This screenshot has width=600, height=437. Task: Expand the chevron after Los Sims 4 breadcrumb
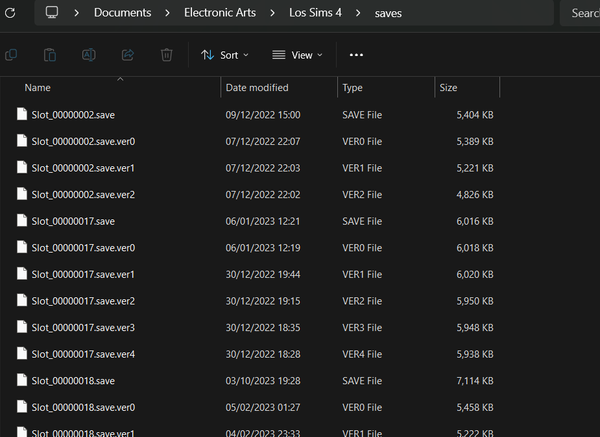point(358,13)
